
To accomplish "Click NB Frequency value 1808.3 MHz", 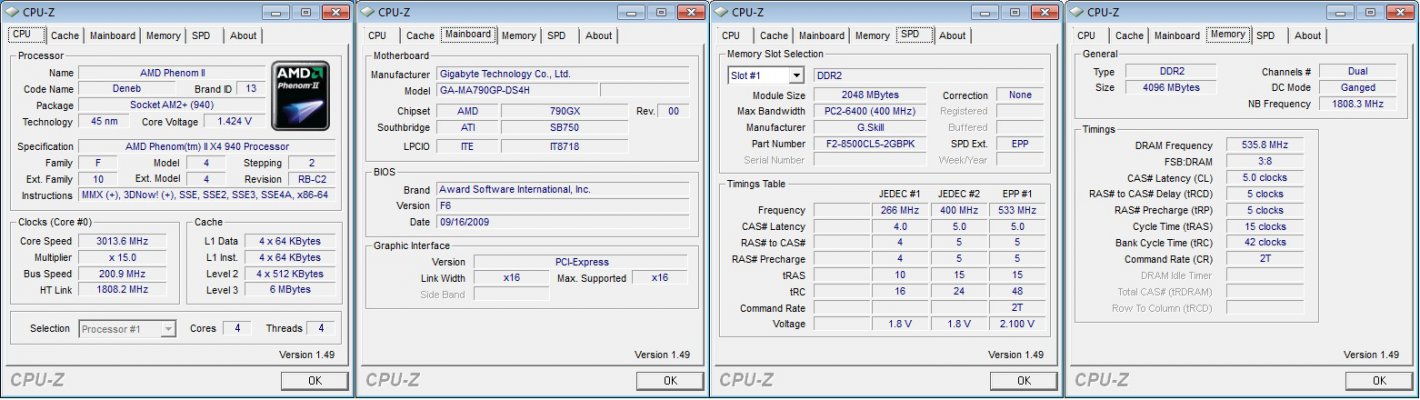I will (1358, 104).
